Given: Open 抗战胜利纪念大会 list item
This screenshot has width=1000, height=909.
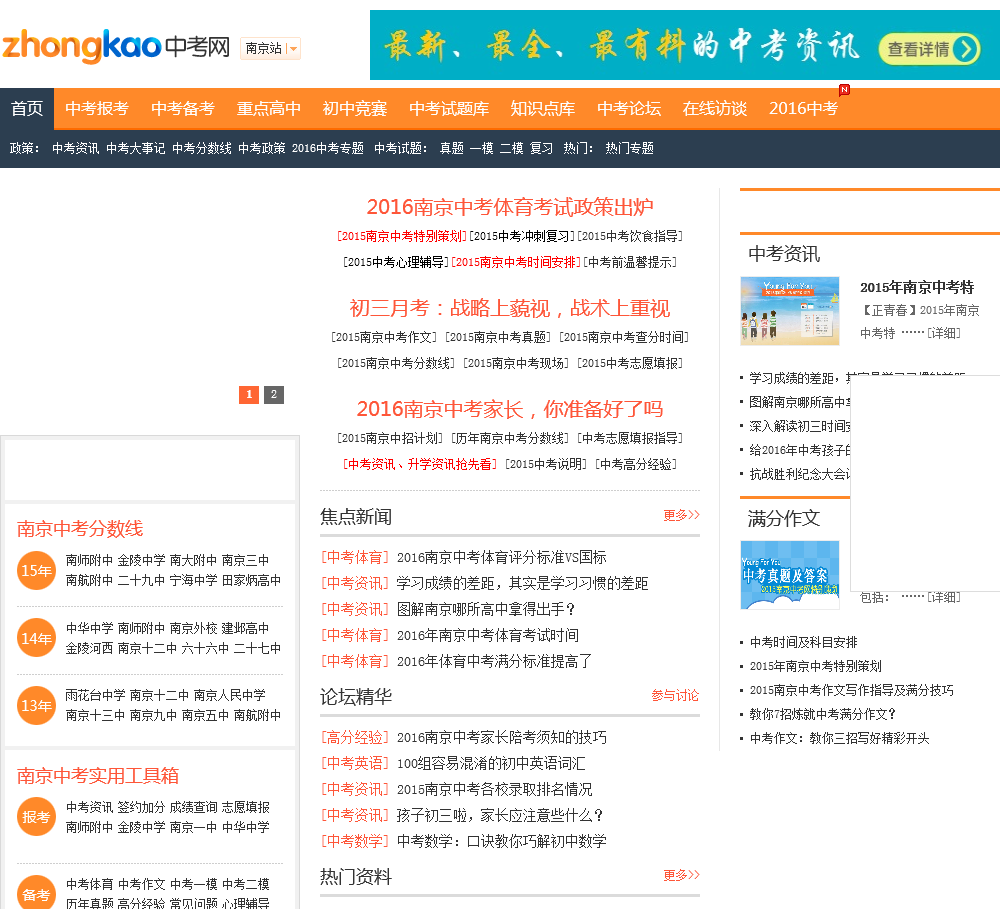Looking at the screenshot, I should pos(800,475).
